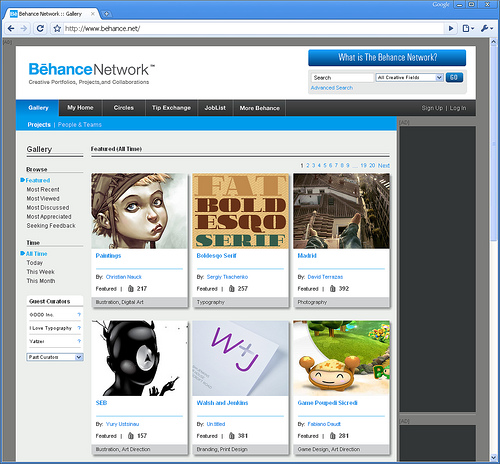
Task: Open a new tab with the plus icon
Action: [106, 14]
